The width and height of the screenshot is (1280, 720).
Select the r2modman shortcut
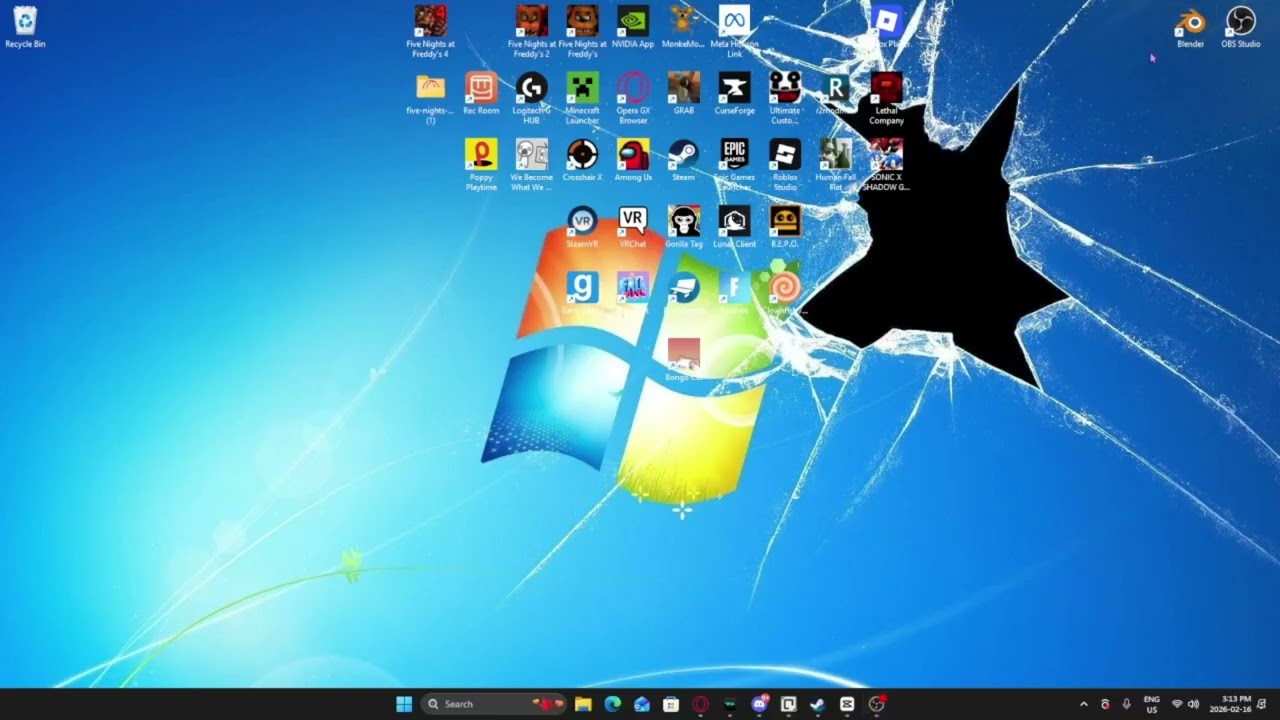[x=835, y=94]
